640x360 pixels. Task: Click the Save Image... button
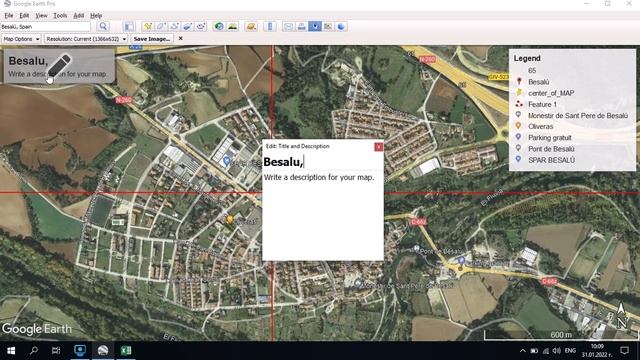pos(152,39)
